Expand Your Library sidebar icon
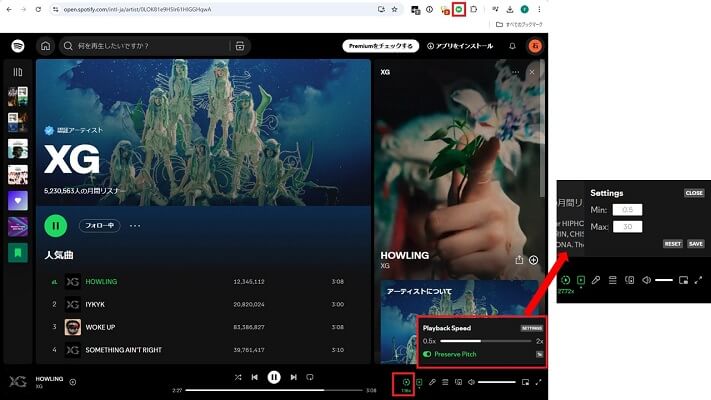The image size is (711, 400). click(x=18, y=72)
